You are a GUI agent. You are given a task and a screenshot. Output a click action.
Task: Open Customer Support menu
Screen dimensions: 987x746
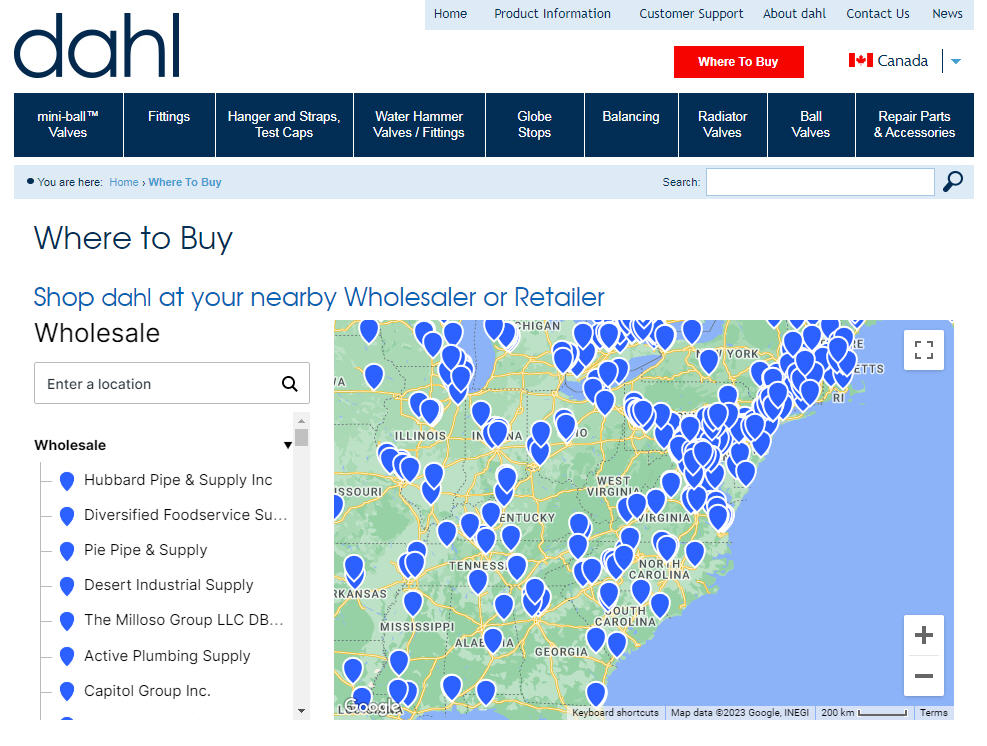[x=691, y=14]
